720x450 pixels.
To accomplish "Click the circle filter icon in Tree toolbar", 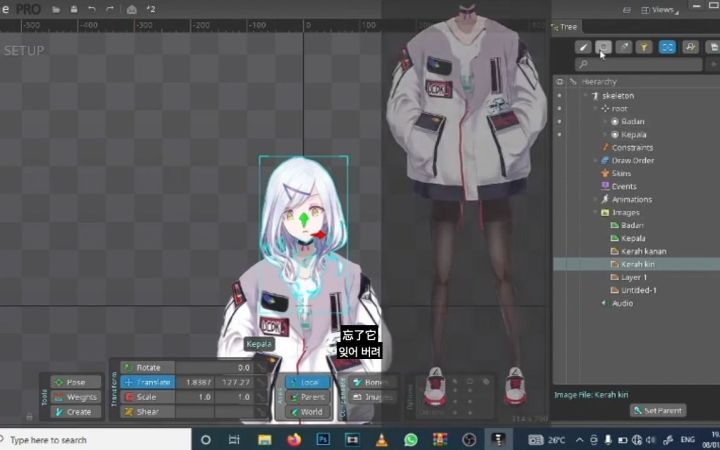I will 603,47.
